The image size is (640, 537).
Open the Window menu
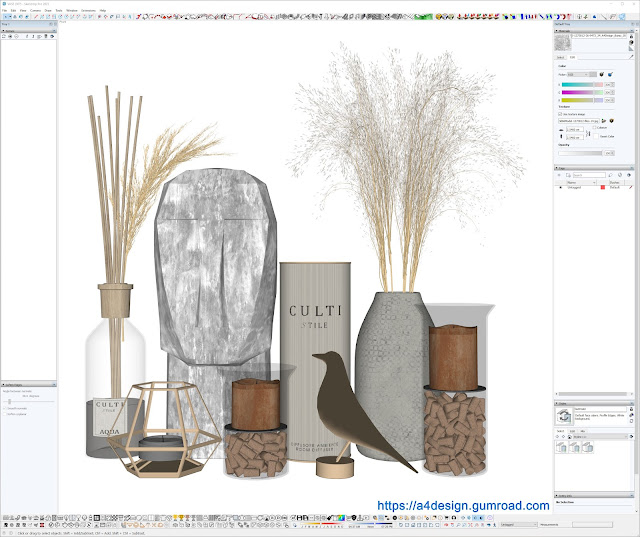[72, 10]
